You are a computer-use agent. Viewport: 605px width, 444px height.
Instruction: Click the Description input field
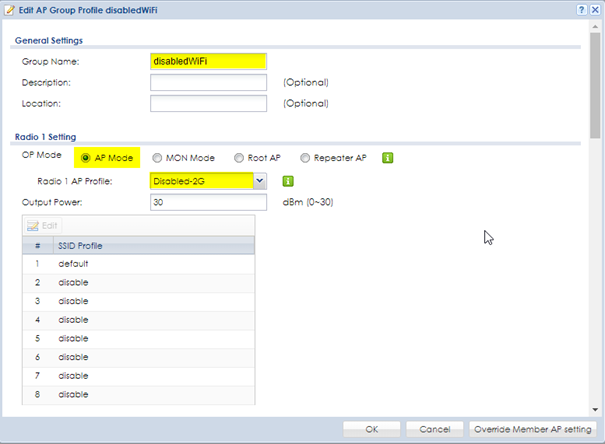208,82
